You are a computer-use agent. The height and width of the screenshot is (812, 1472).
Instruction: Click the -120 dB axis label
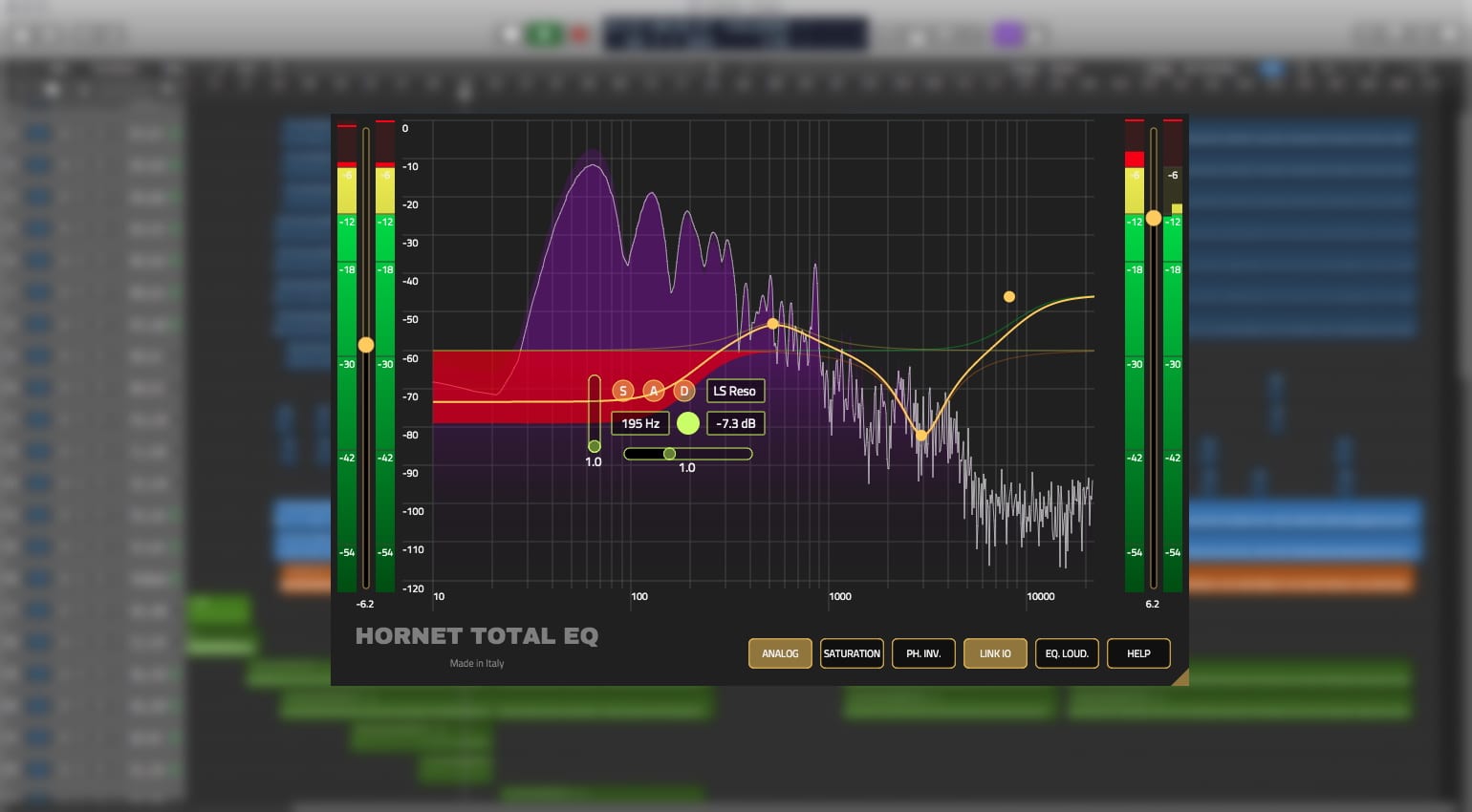(x=413, y=588)
